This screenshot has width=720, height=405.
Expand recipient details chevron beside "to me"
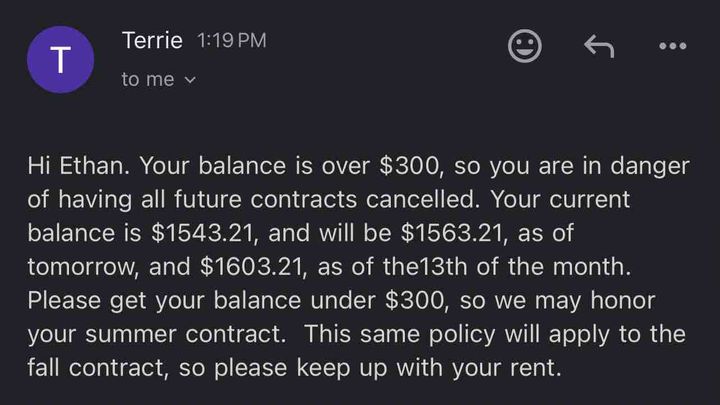coord(190,80)
